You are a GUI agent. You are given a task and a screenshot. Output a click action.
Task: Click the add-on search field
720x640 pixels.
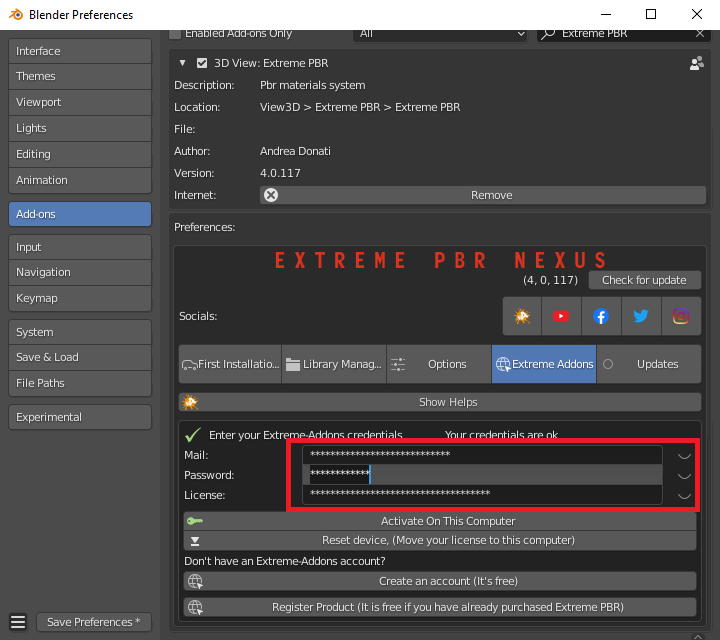pos(622,34)
